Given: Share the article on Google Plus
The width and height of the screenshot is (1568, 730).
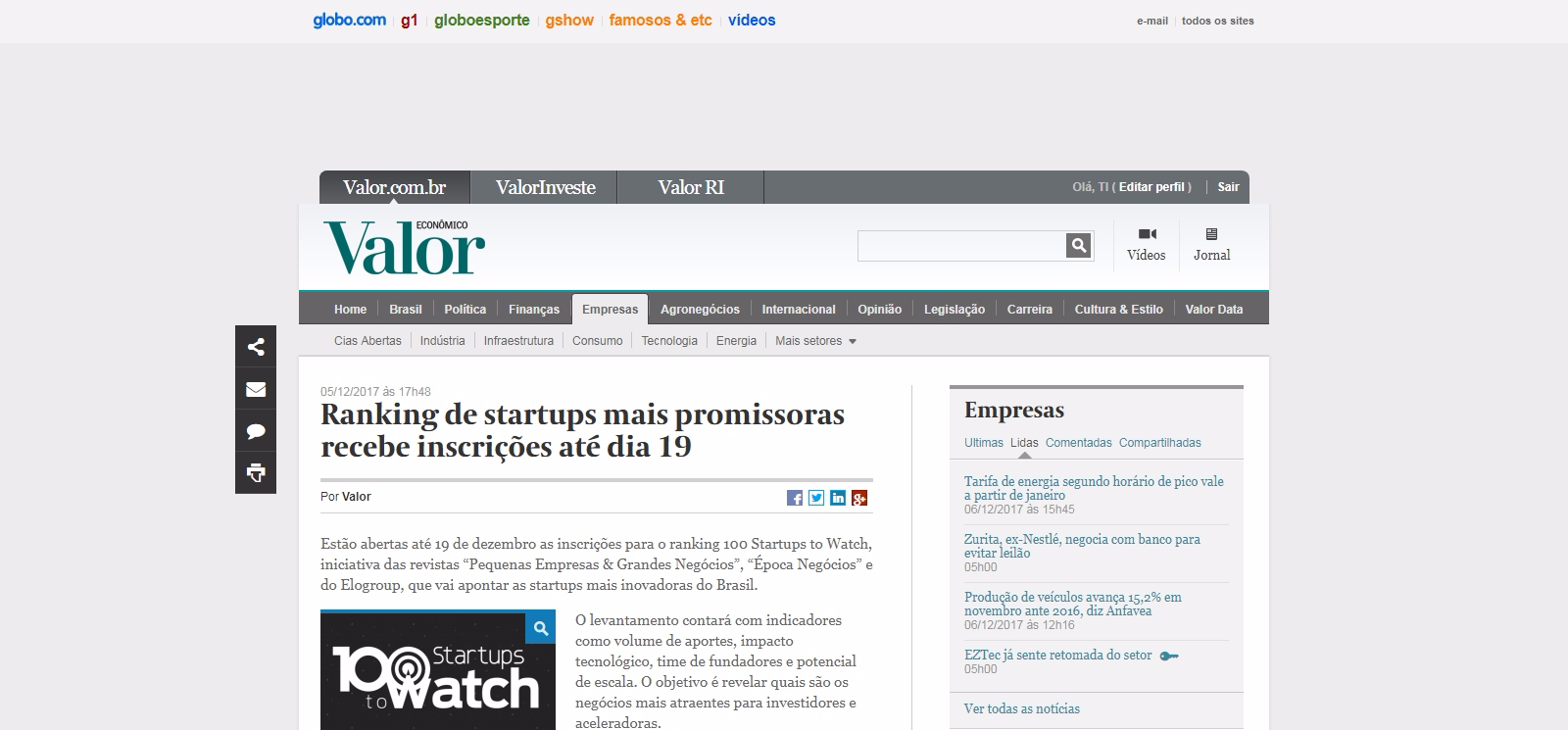Looking at the screenshot, I should pyautogui.click(x=859, y=498).
